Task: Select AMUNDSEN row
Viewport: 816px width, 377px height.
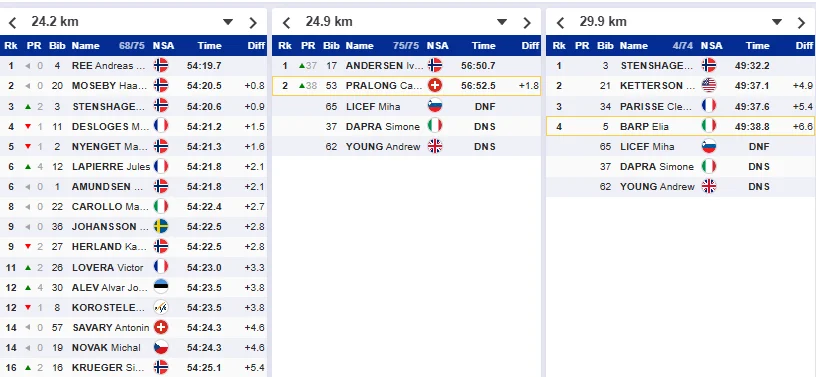Action: (x=133, y=186)
